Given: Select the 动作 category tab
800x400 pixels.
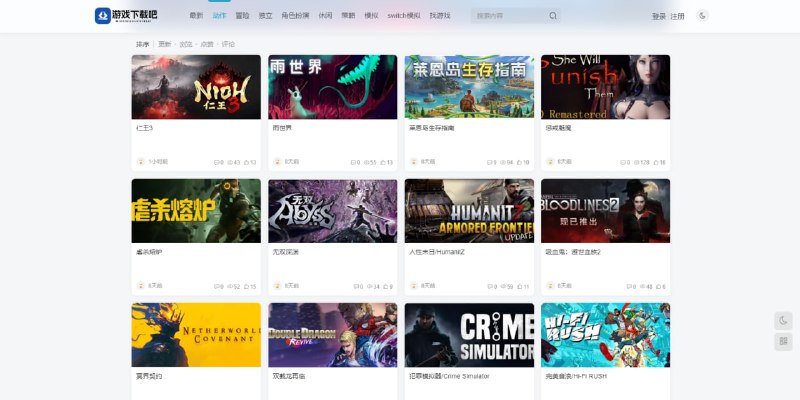Looking at the screenshot, I should (219, 16).
